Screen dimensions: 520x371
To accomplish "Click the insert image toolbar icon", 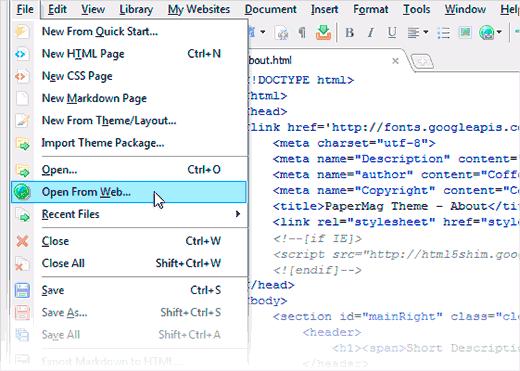I will (x=465, y=32).
